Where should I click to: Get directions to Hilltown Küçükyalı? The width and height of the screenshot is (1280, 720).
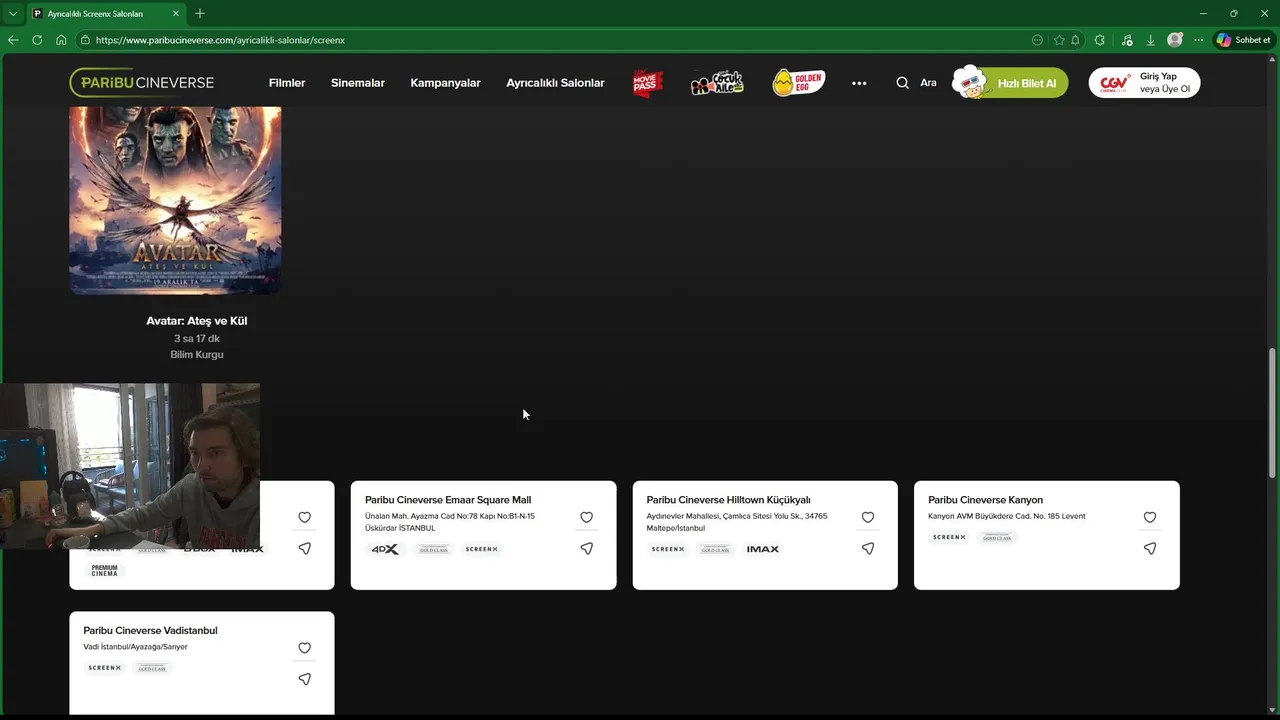click(868, 548)
